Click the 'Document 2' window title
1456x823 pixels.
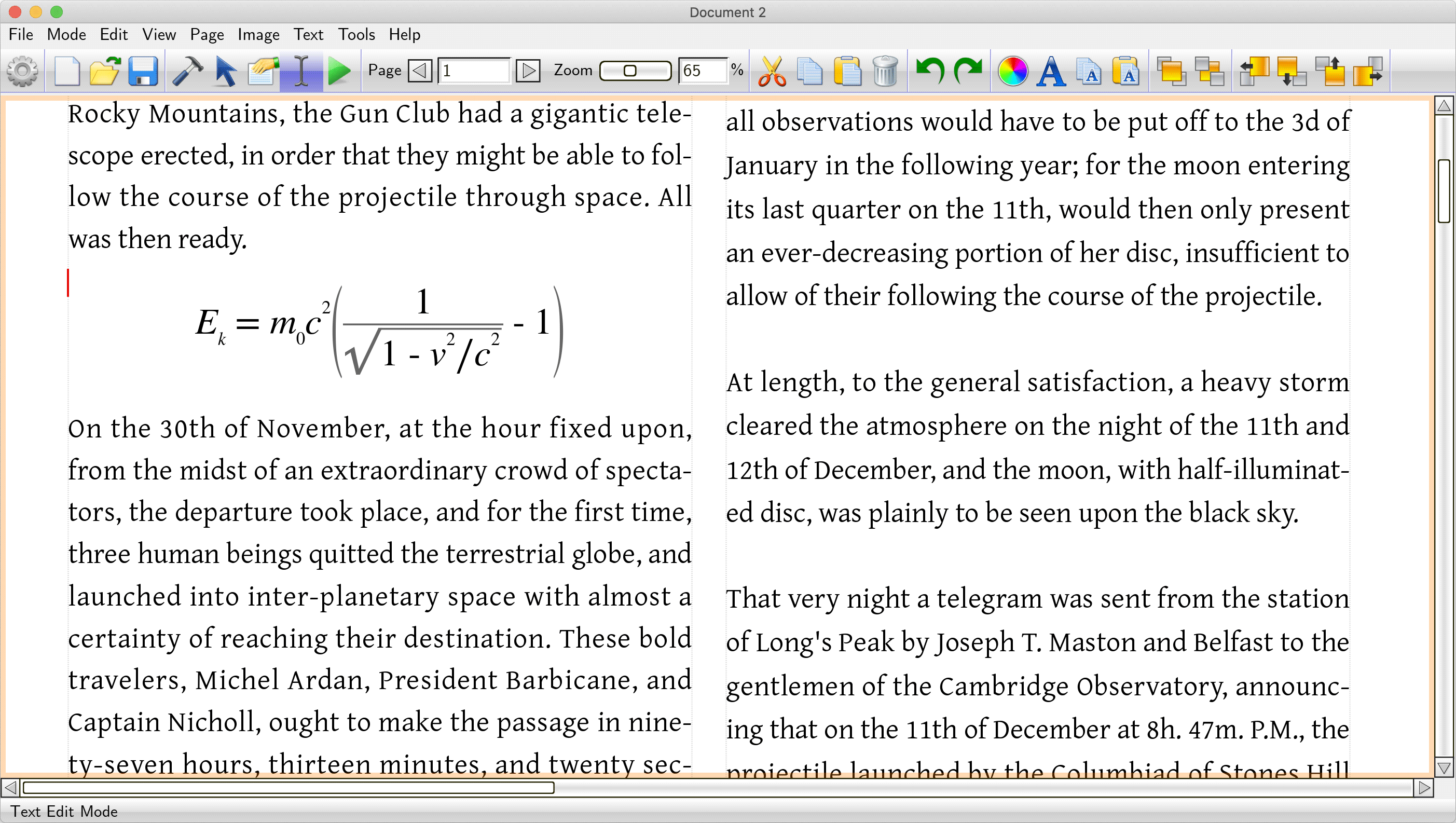pos(727,12)
